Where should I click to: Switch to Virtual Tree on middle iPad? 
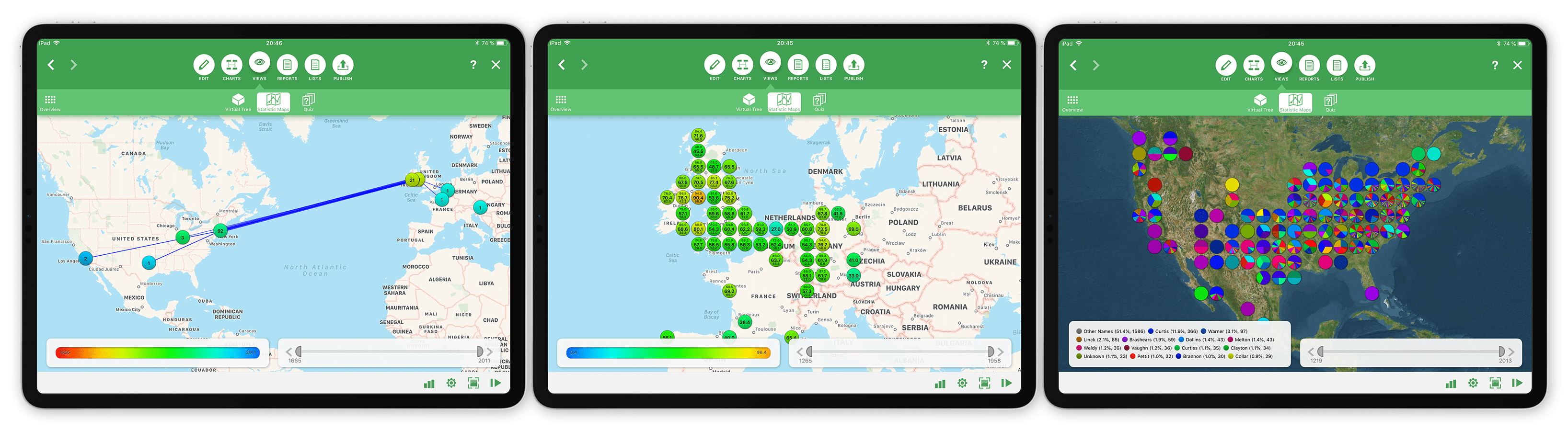tap(749, 102)
